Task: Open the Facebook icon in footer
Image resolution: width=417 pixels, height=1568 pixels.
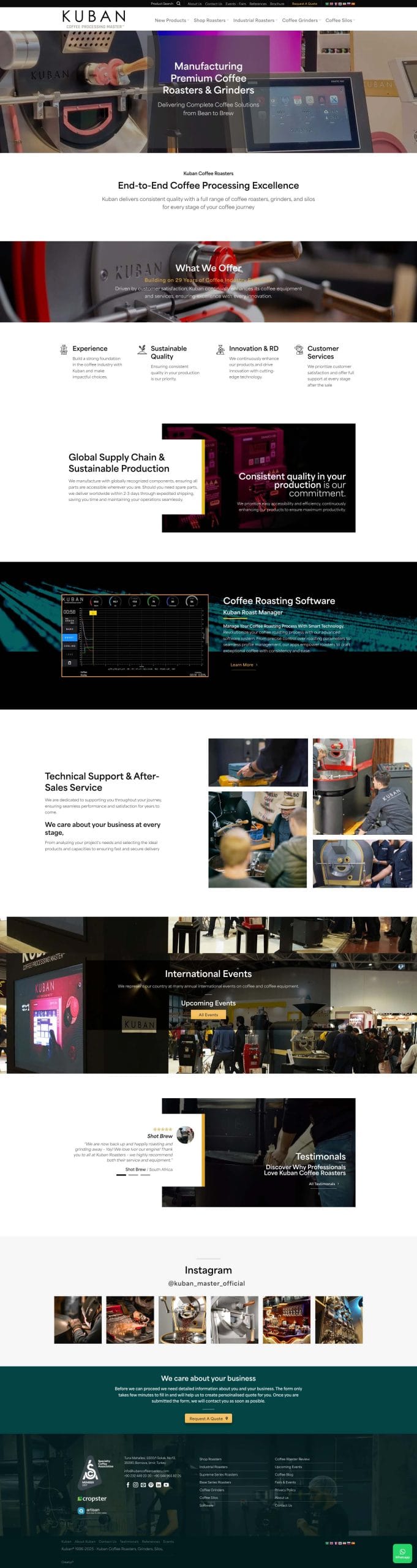Action: click(128, 1485)
